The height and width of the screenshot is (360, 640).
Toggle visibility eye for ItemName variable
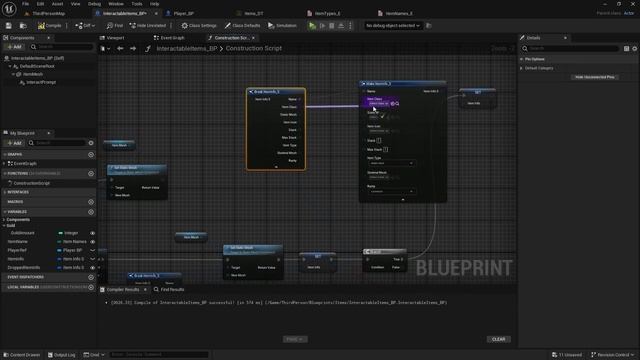pyautogui.click(x=93, y=242)
